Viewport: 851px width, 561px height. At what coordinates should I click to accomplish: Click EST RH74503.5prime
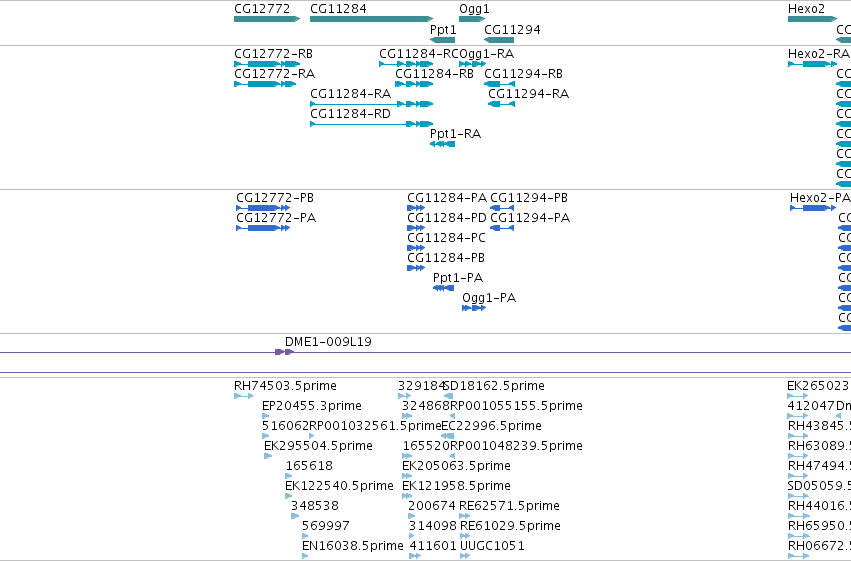coord(243,396)
